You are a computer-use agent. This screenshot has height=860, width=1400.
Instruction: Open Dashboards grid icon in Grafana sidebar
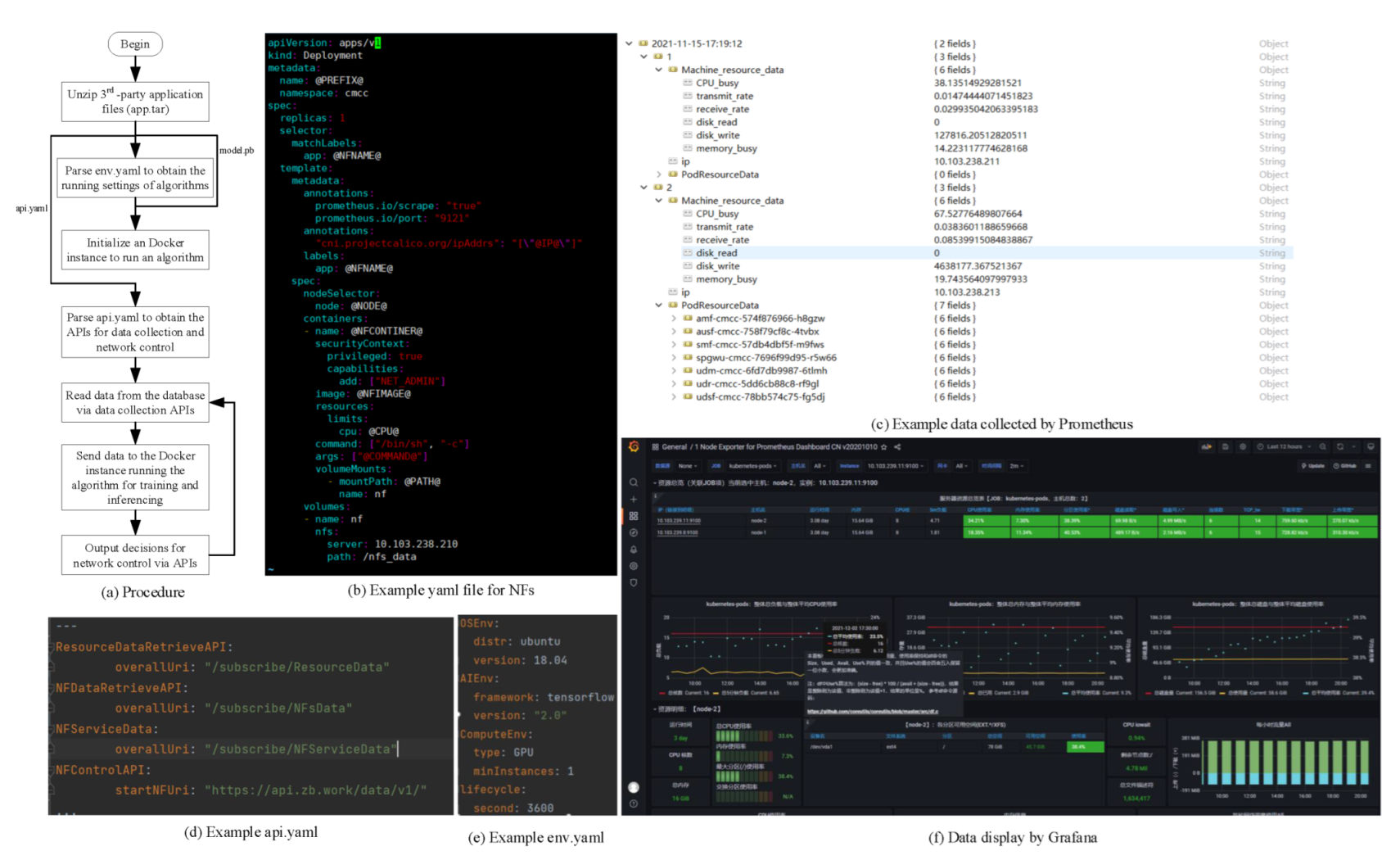634,516
